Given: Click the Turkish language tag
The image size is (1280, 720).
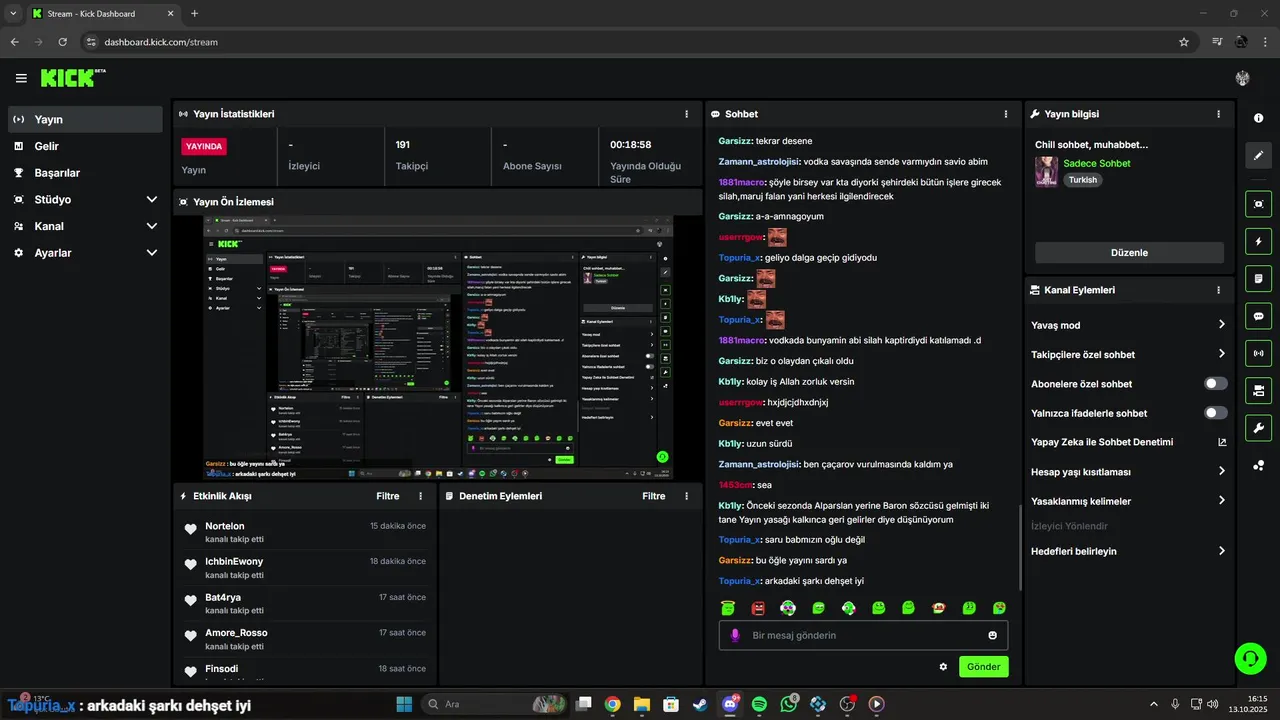Looking at the screenshot, I should click(x=1082, y=180).
